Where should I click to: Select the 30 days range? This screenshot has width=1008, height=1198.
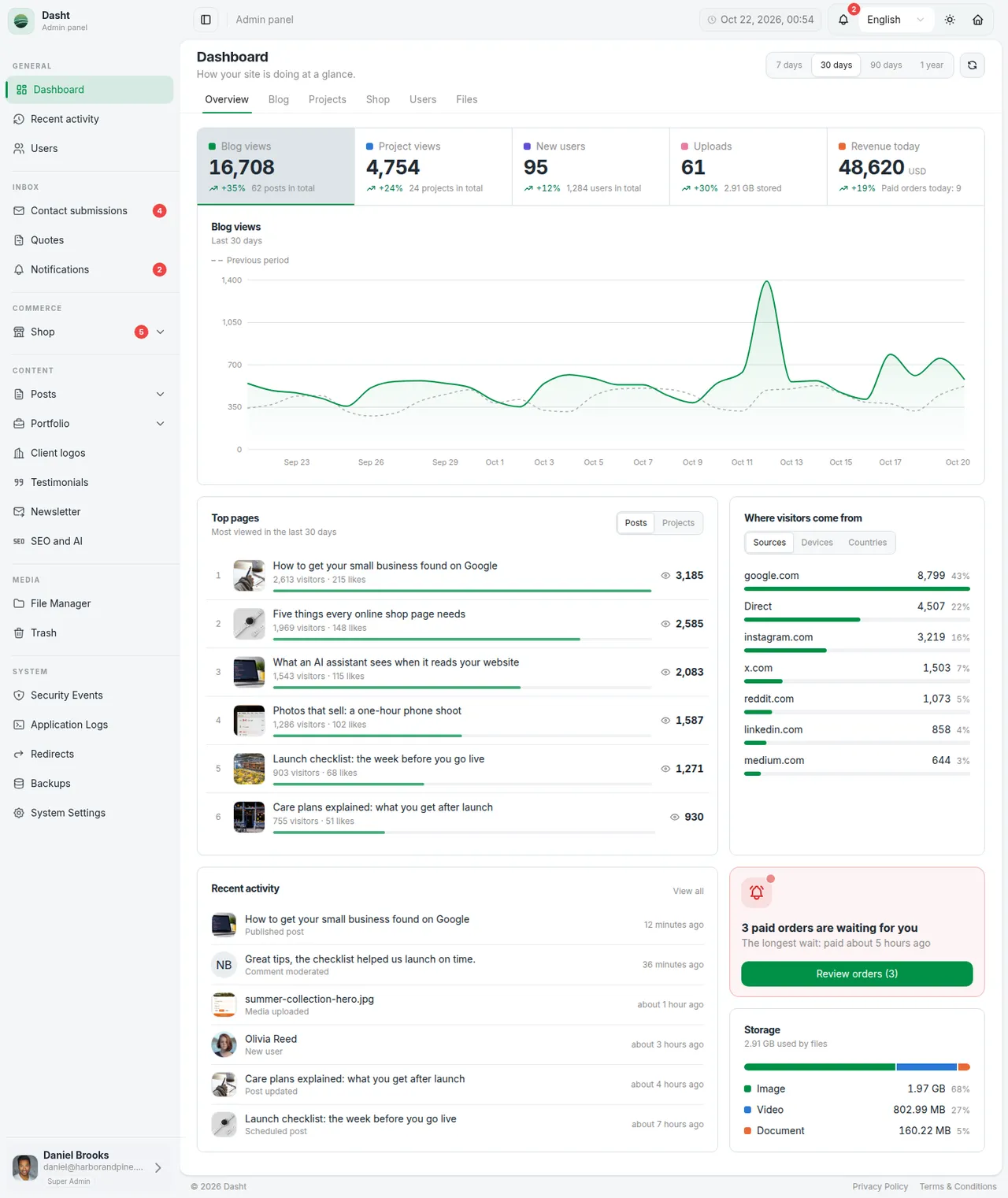pyautogui.click(x=836, y=65)
